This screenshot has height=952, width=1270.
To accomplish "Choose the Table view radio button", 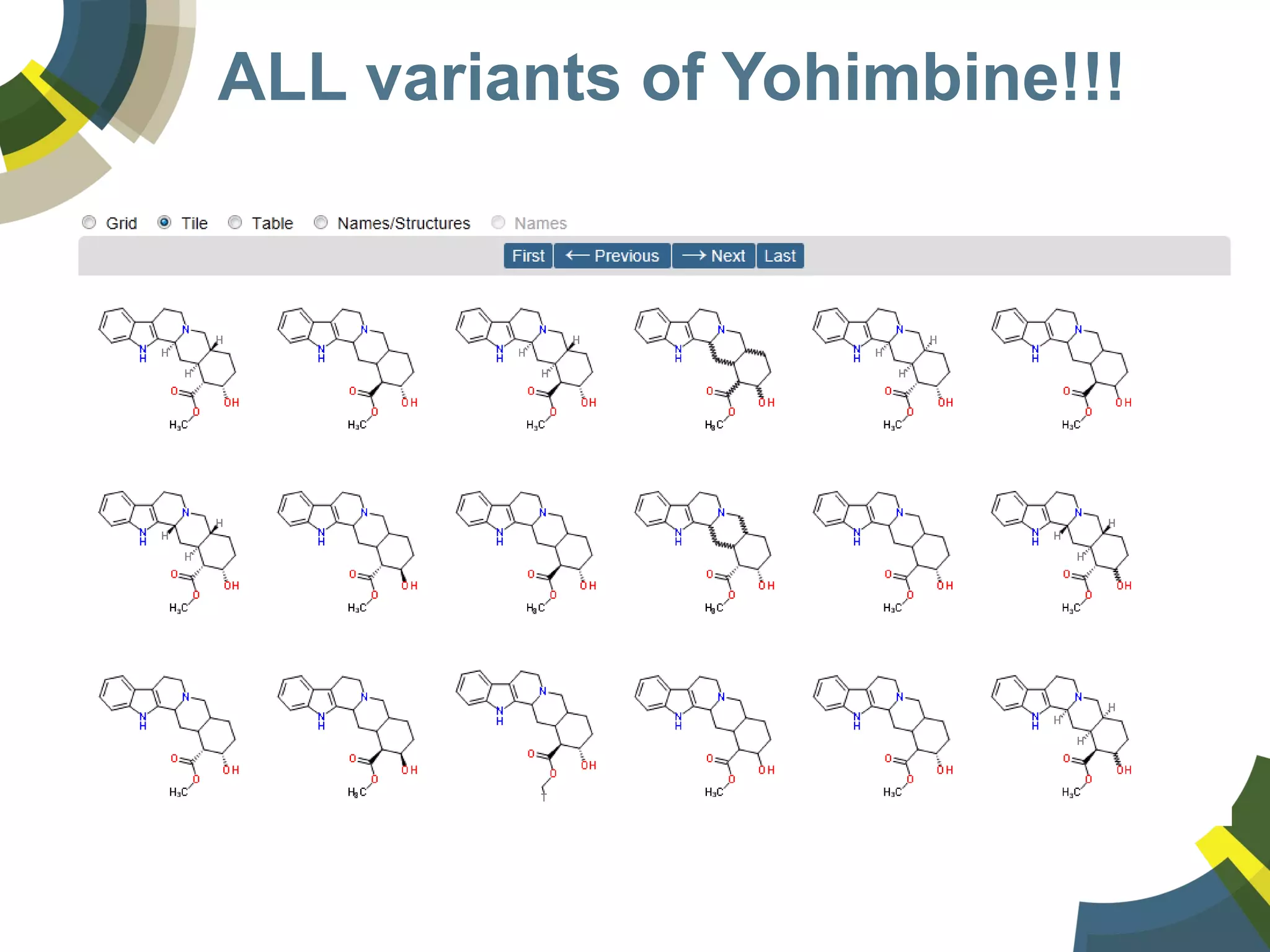I will 235,223.
